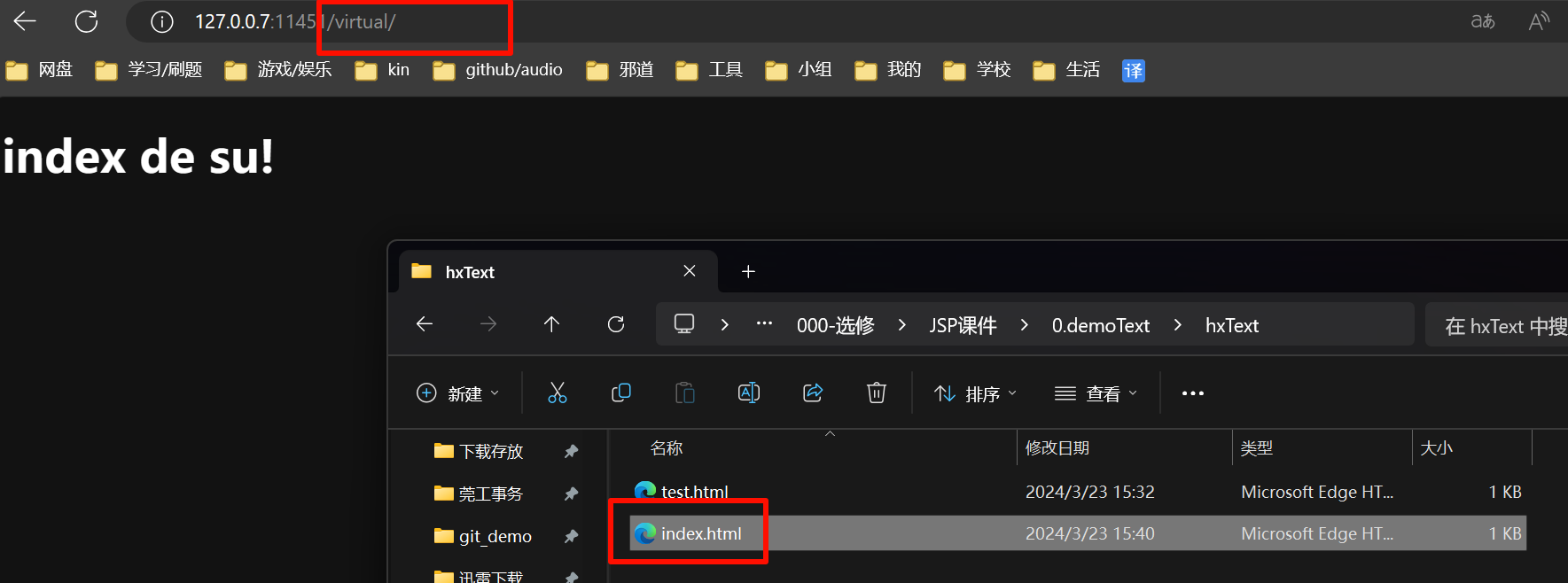Click the Copy icon in Explorer toolbar
The image size is (1568, 583).
[620, 393]
